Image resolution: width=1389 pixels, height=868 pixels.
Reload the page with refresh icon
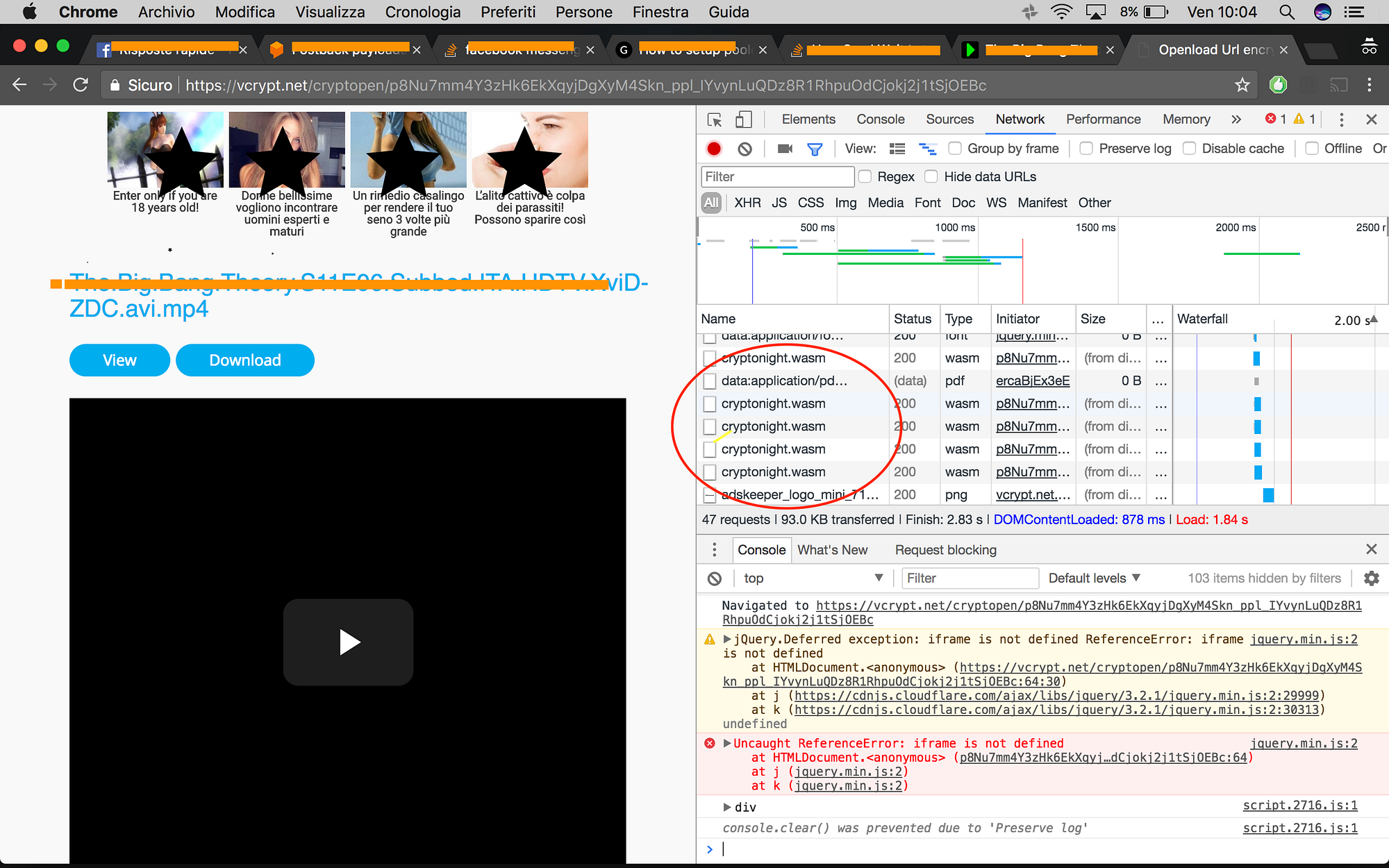pos(81,85)
